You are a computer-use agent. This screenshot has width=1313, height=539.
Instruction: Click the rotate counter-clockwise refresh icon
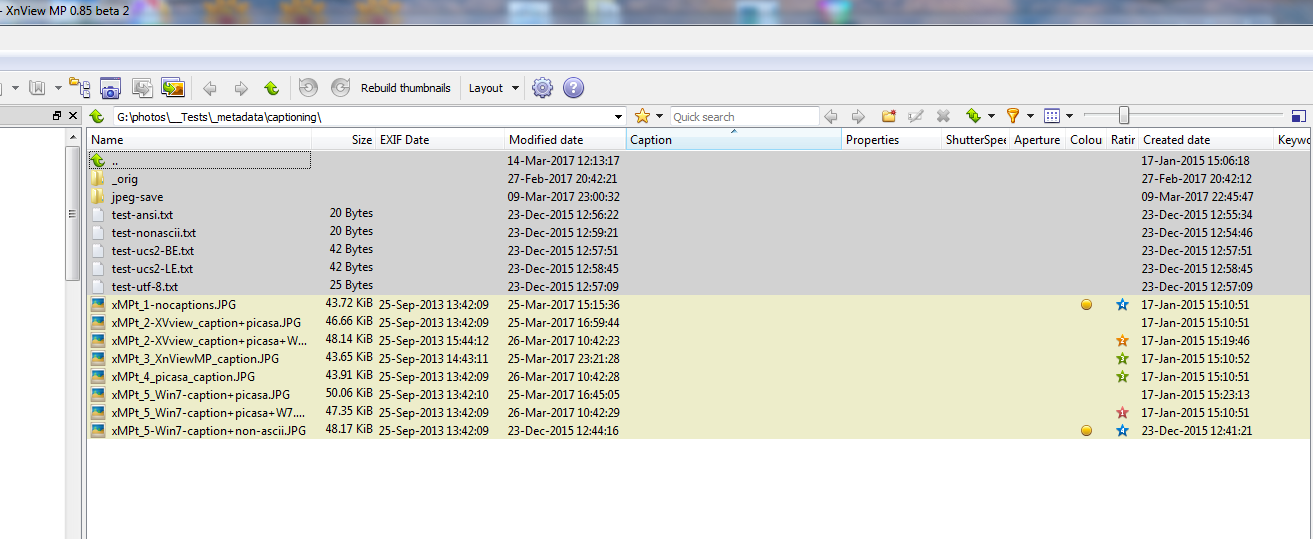pos(308,88)
